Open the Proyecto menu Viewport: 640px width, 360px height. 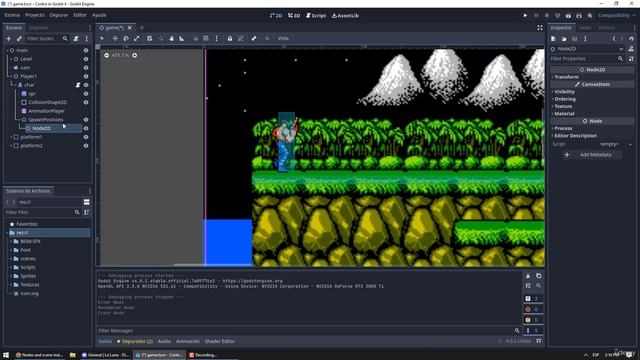click(35, 15)
